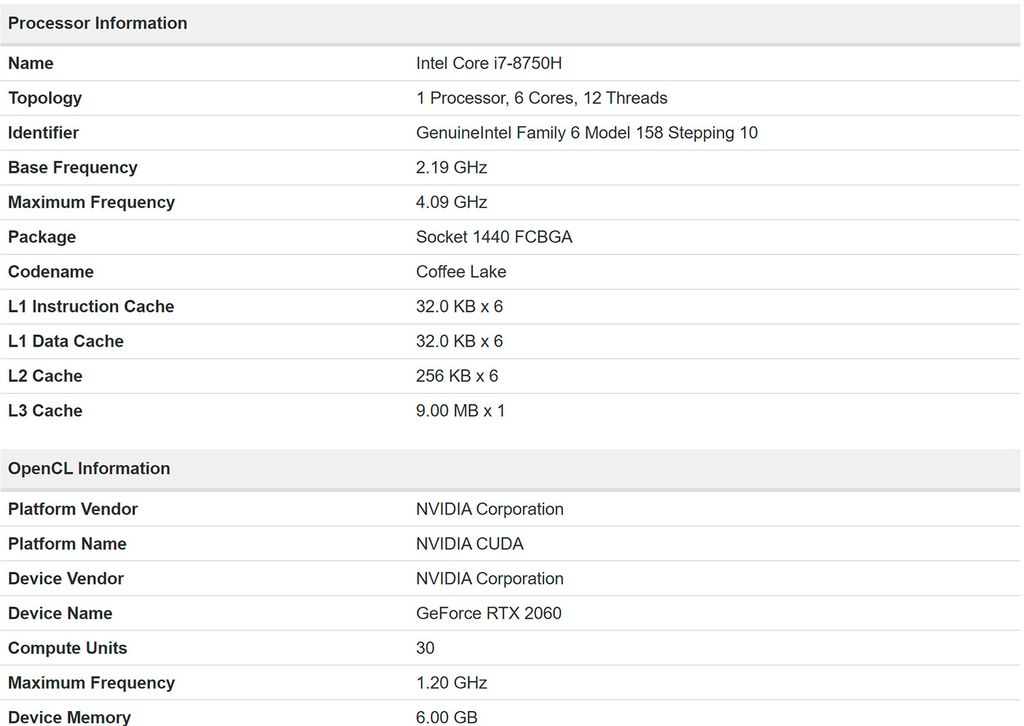Select the 9.00 MB x 1 value
The width and height of the screenshot is (1024, 726).
click(460, 411)
